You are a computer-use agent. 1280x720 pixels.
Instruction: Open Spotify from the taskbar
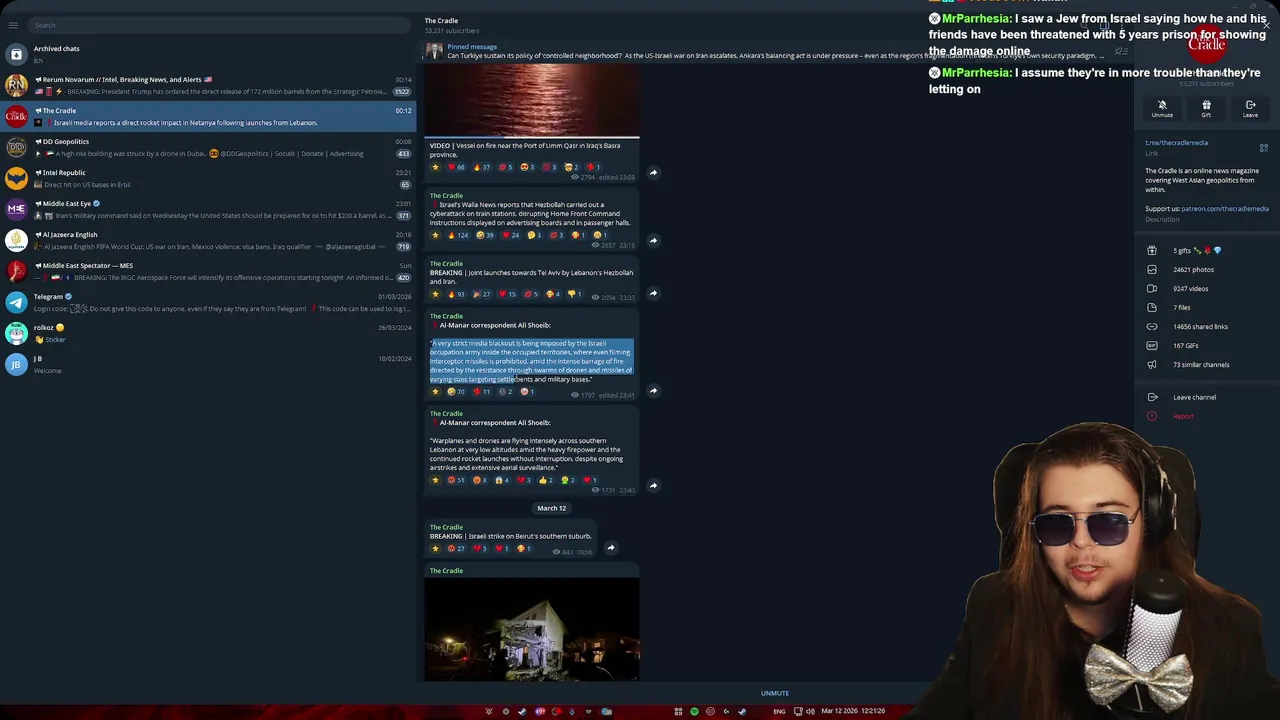(694, 711)
